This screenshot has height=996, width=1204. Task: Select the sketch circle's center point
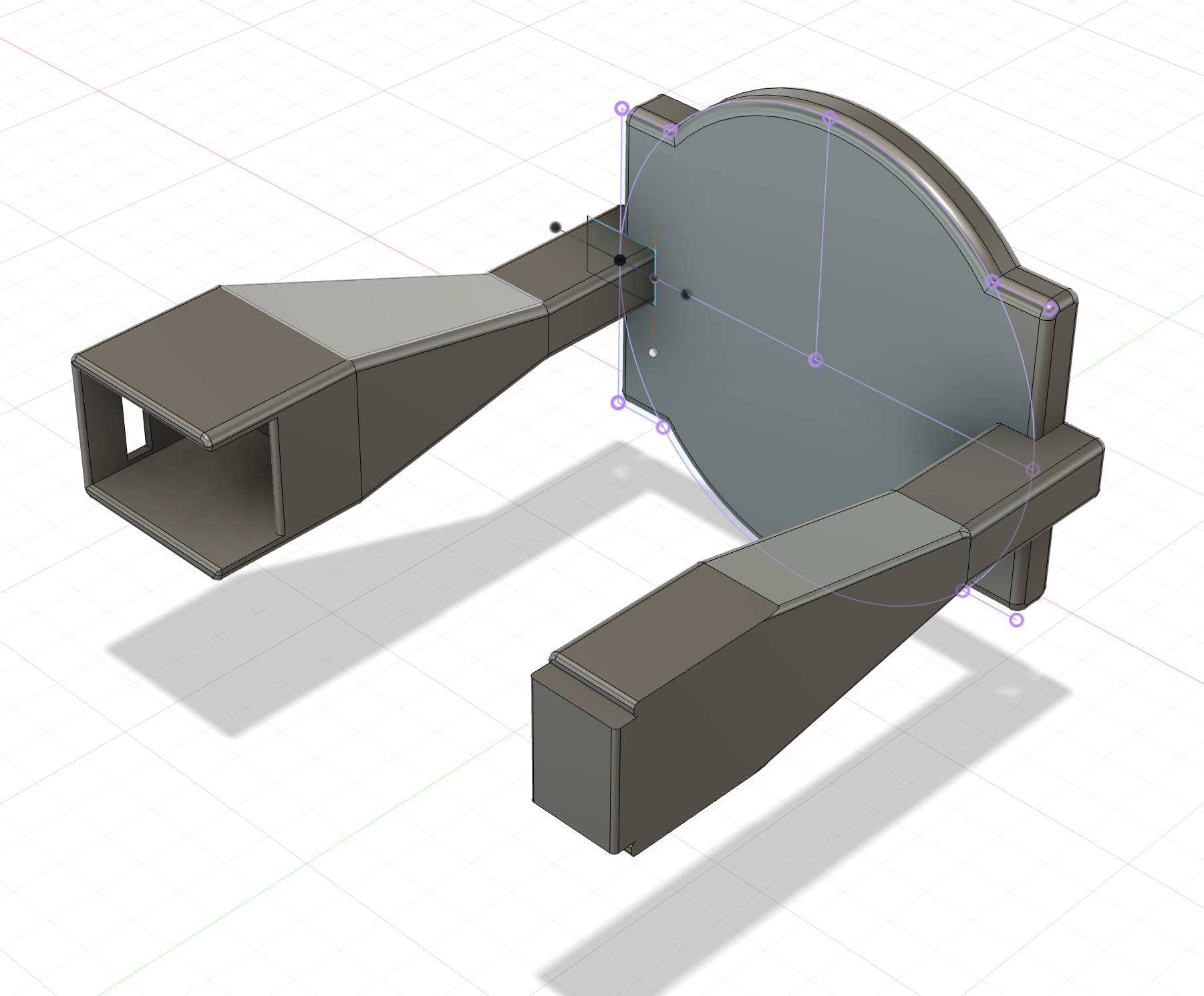(x=815, y=360)
